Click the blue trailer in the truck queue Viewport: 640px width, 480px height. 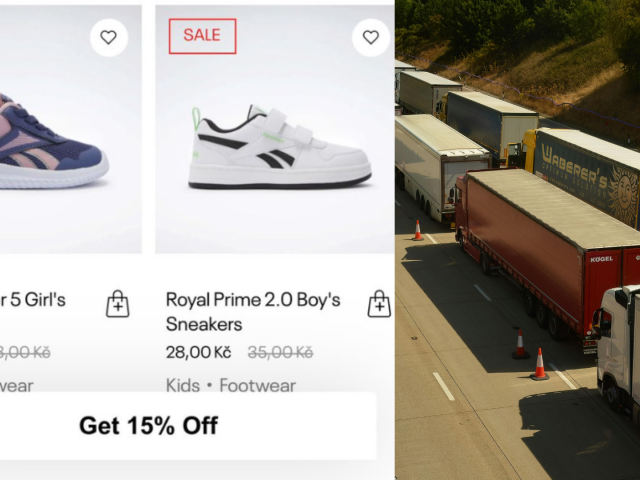(490, 122)
